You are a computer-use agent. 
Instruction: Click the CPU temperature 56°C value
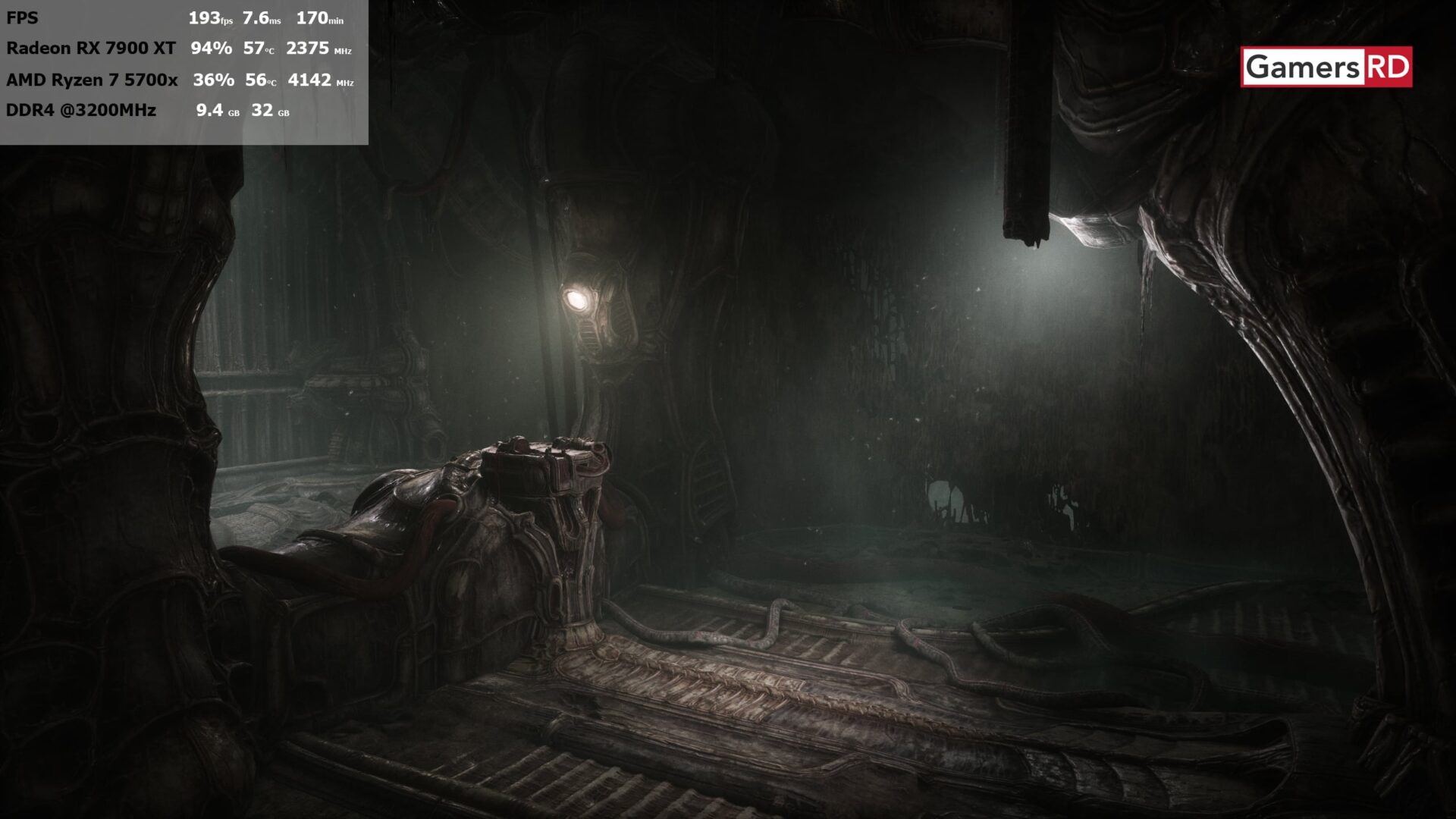[x=261, y=80]
